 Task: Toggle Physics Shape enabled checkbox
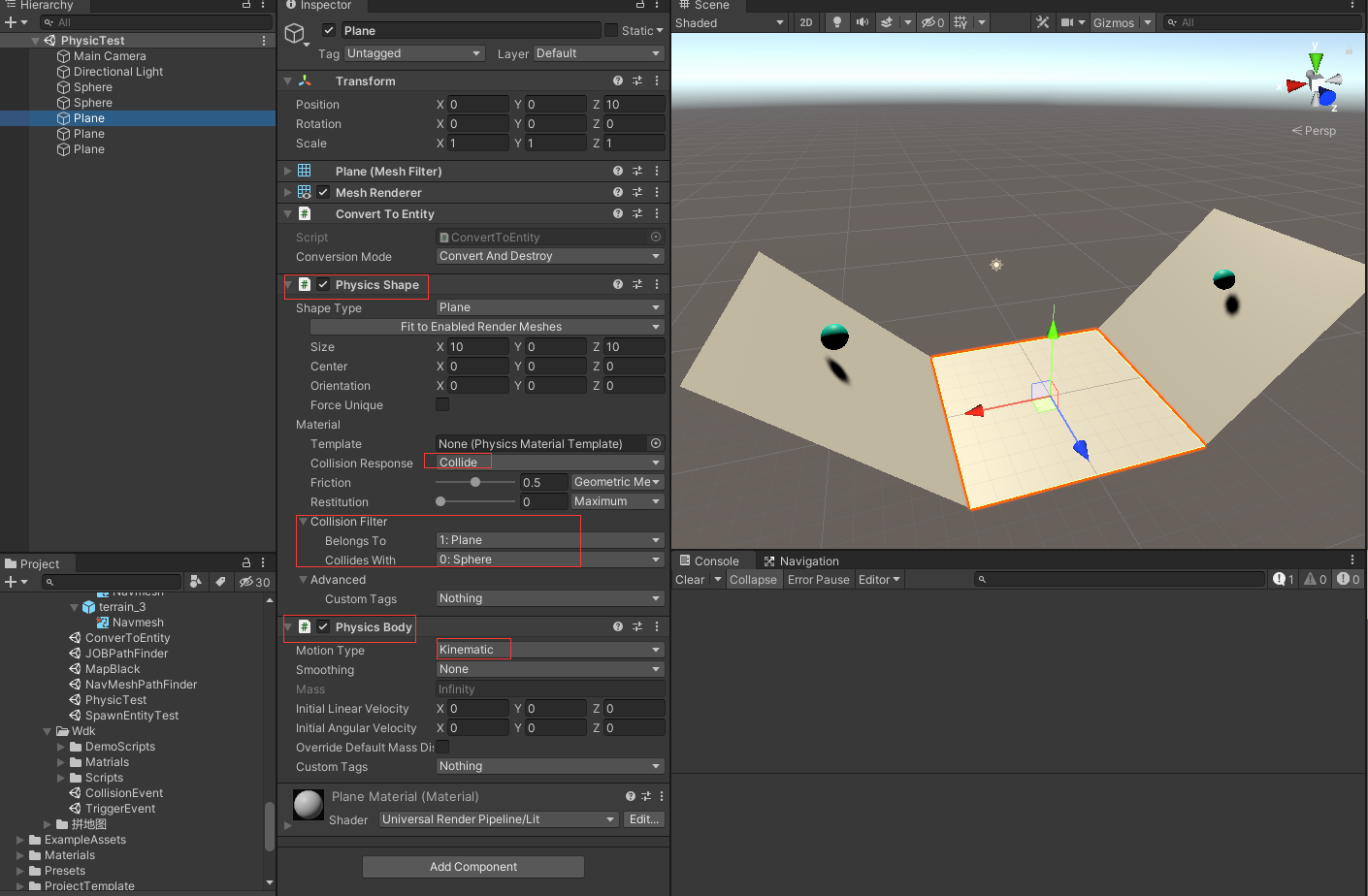[x=323, y=284]
